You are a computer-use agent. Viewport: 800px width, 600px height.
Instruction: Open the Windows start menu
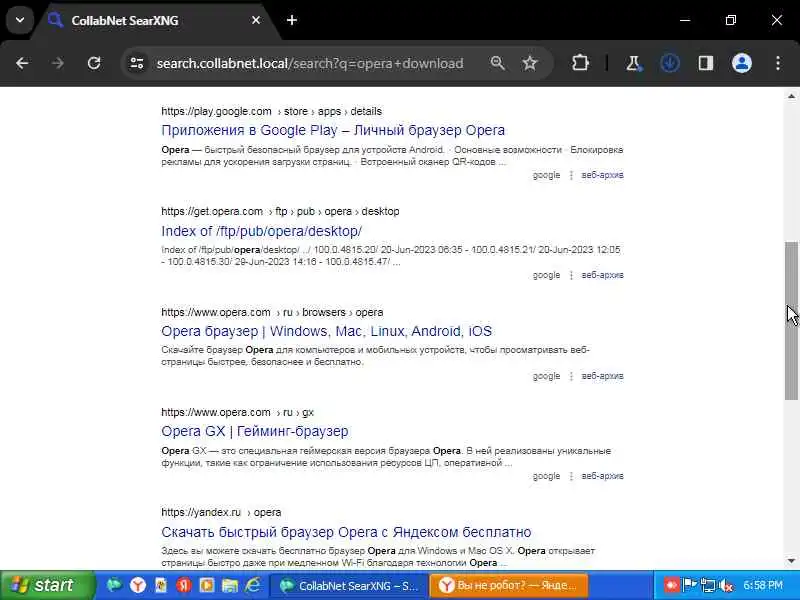pyautogui.click(x=47, y=585)
